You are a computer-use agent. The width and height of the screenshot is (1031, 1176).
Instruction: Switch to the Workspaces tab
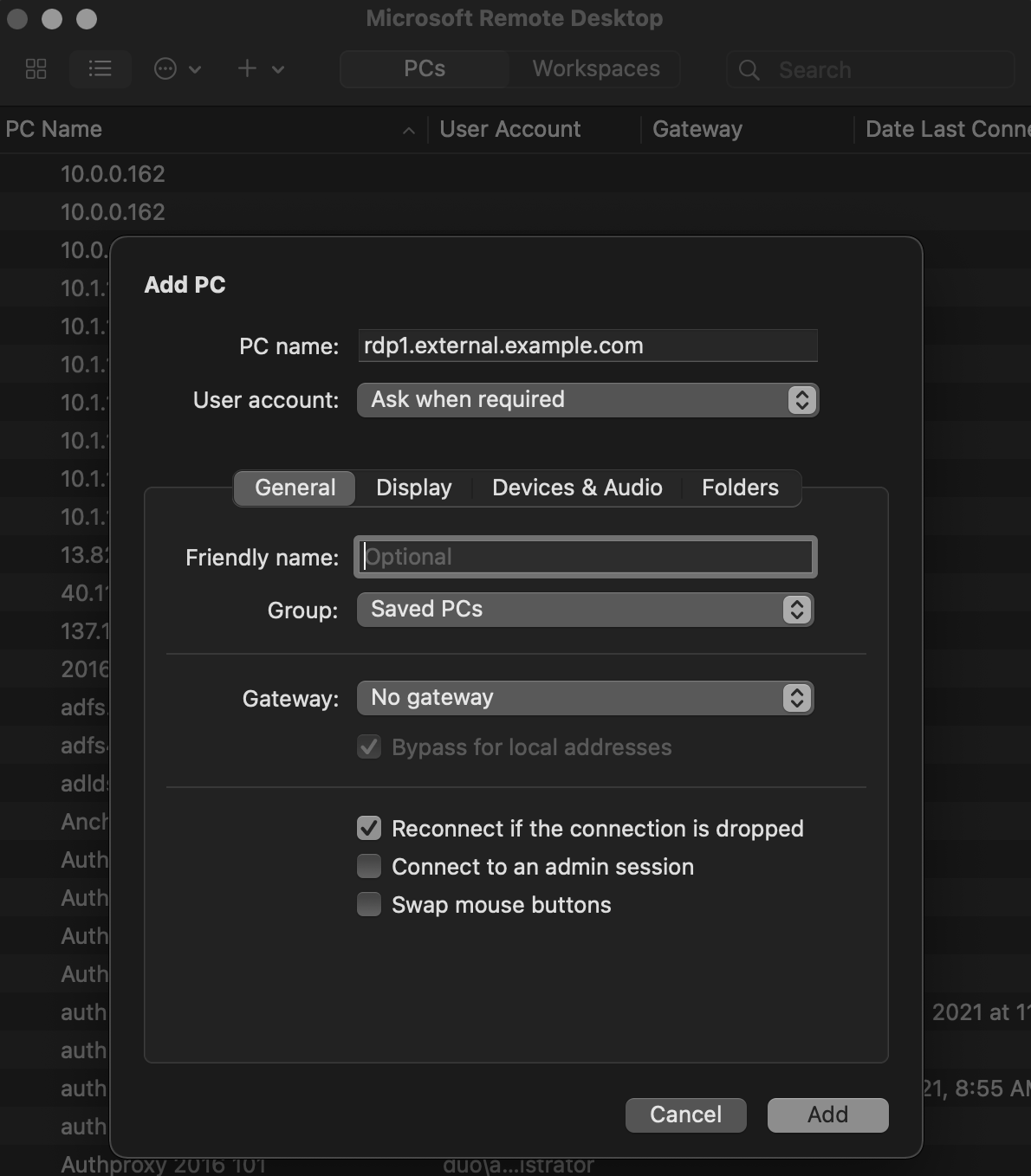pyautogui.click(x=593, y=68)
